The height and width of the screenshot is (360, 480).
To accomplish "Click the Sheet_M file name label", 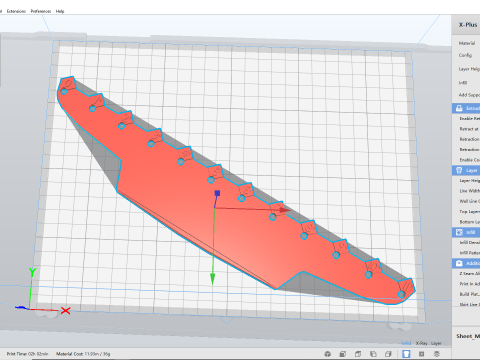I will click(x=468, y=336).
